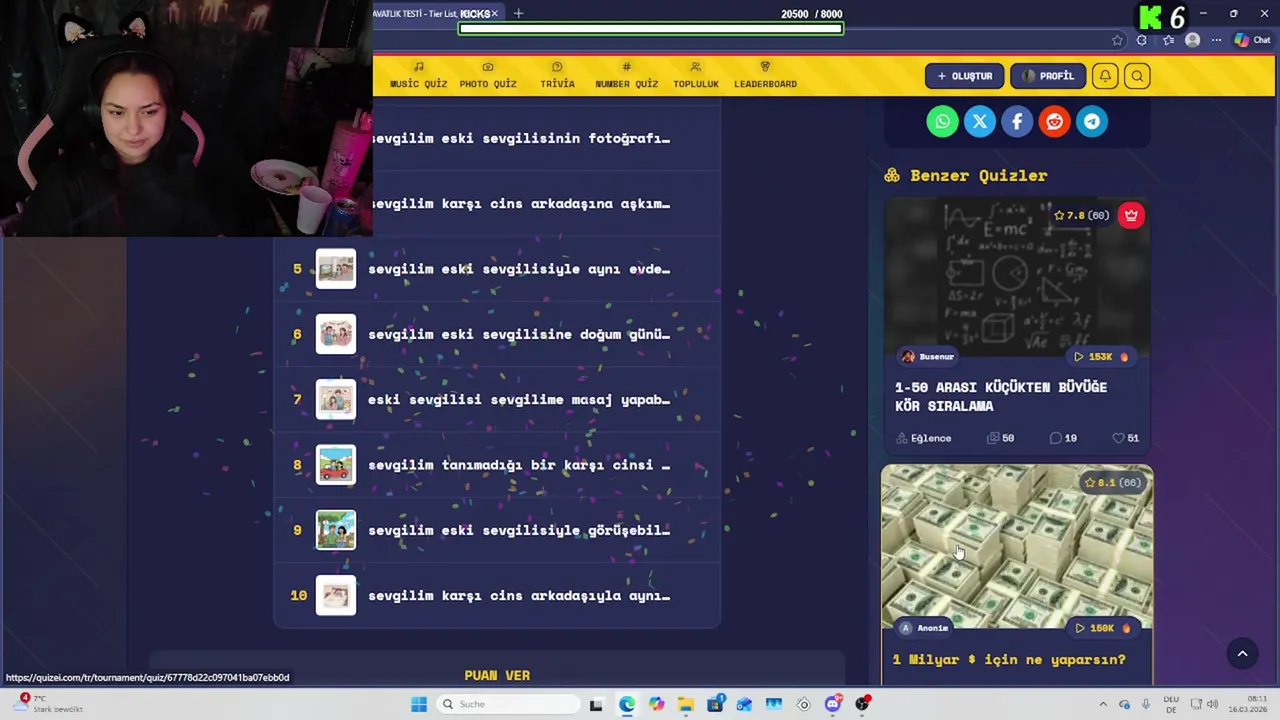This screenshot has height=720, width=1280.
Task: Open the Music Quiz menu item
Action: (418, 76)
